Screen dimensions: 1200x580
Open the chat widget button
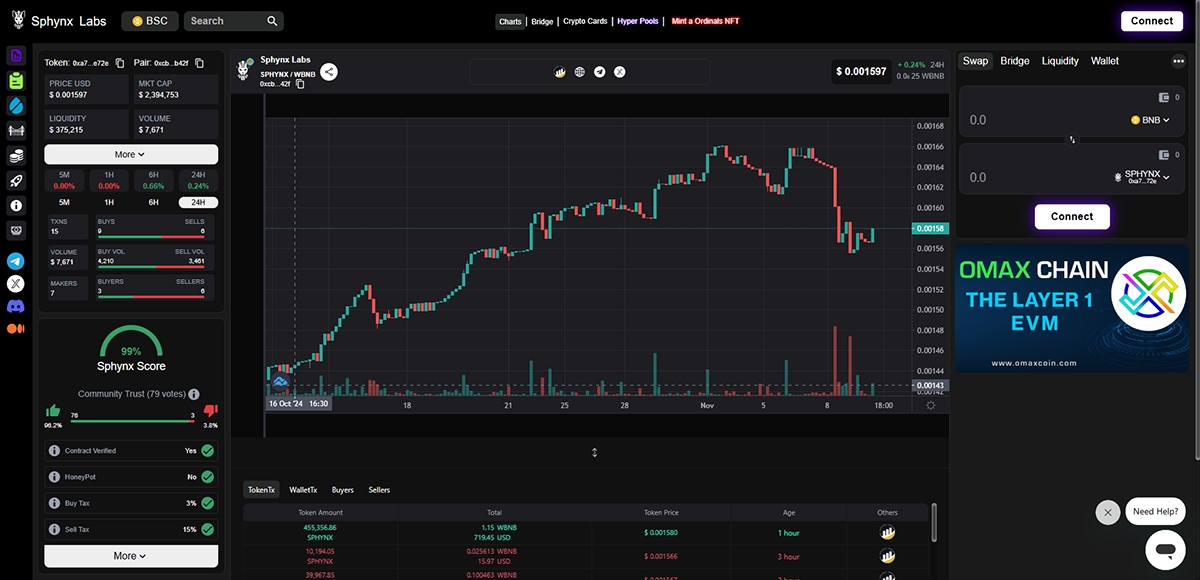tap(1164, 551)
